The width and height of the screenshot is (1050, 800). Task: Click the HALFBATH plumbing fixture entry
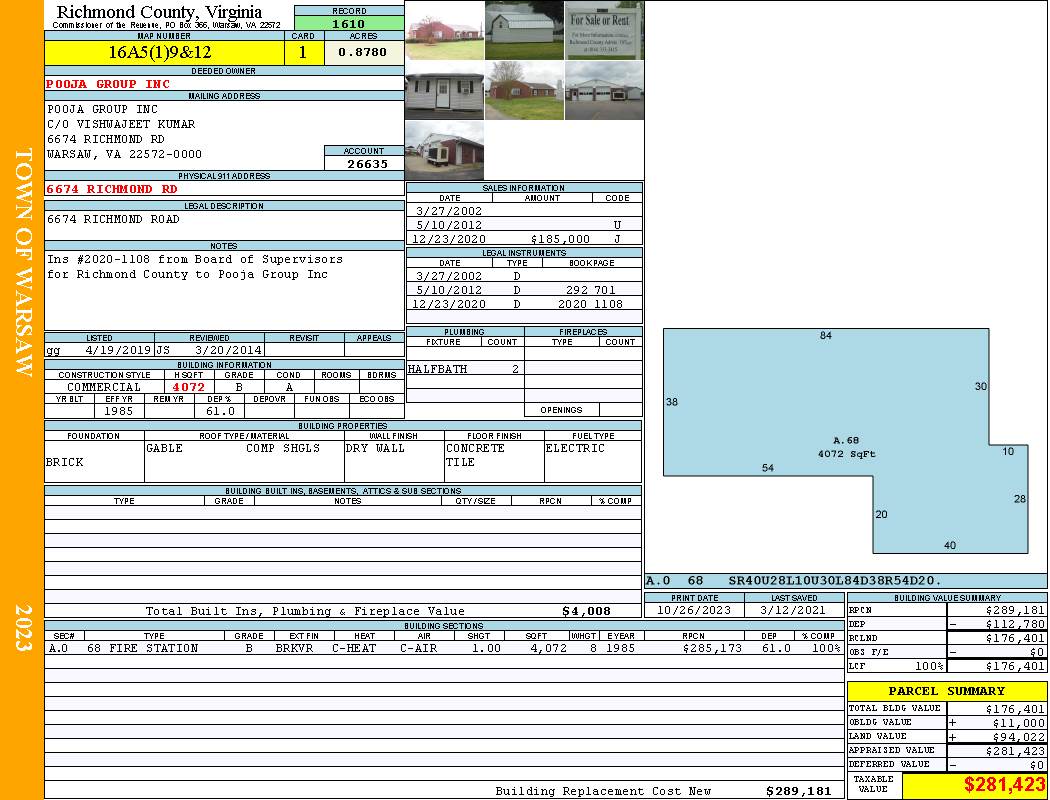(x=437, y=369)
